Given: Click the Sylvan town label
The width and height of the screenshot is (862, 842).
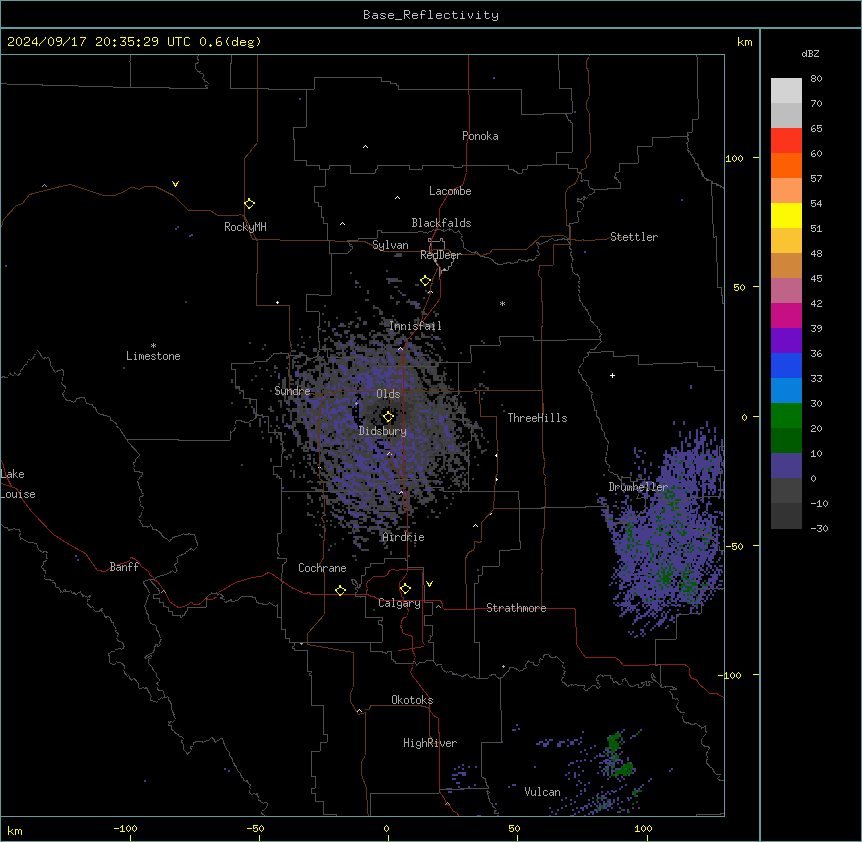Looking at the screenshot, I should coord(390,245).
